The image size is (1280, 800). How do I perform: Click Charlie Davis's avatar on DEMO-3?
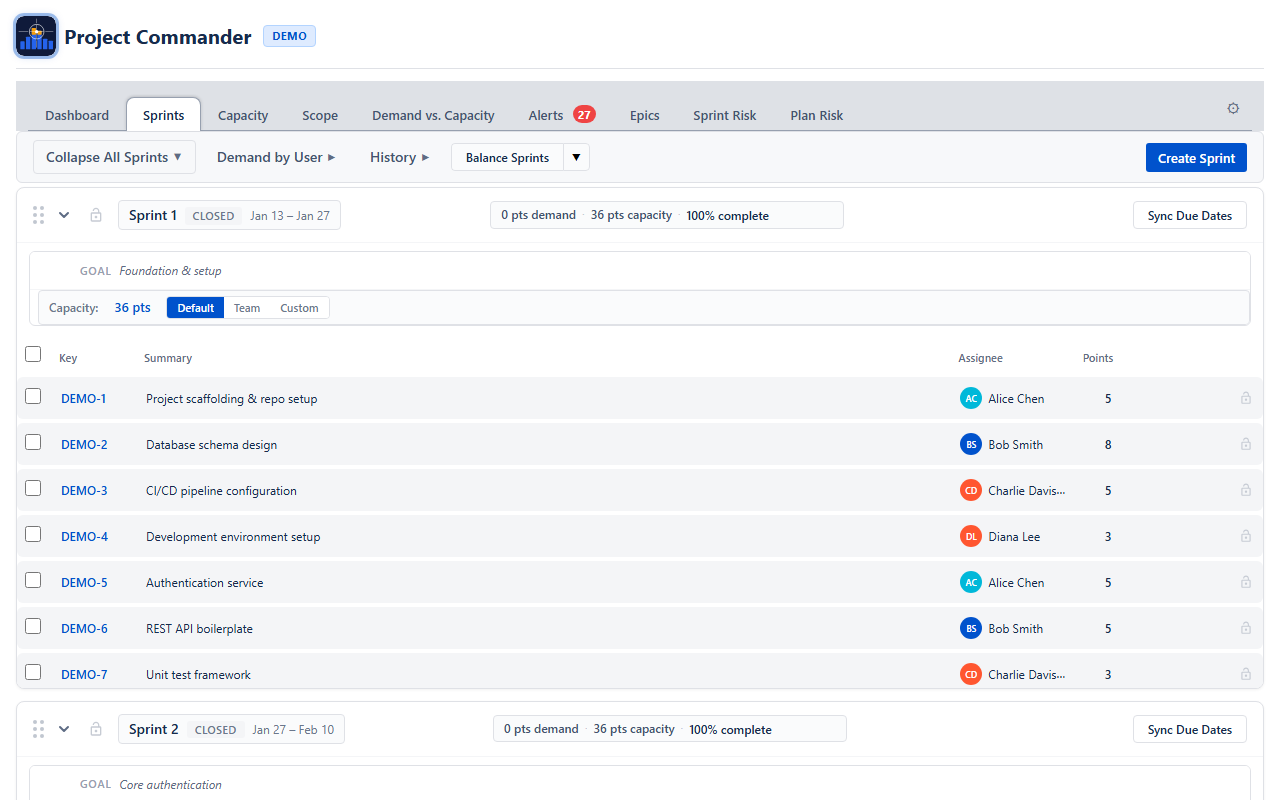point(970,490)
